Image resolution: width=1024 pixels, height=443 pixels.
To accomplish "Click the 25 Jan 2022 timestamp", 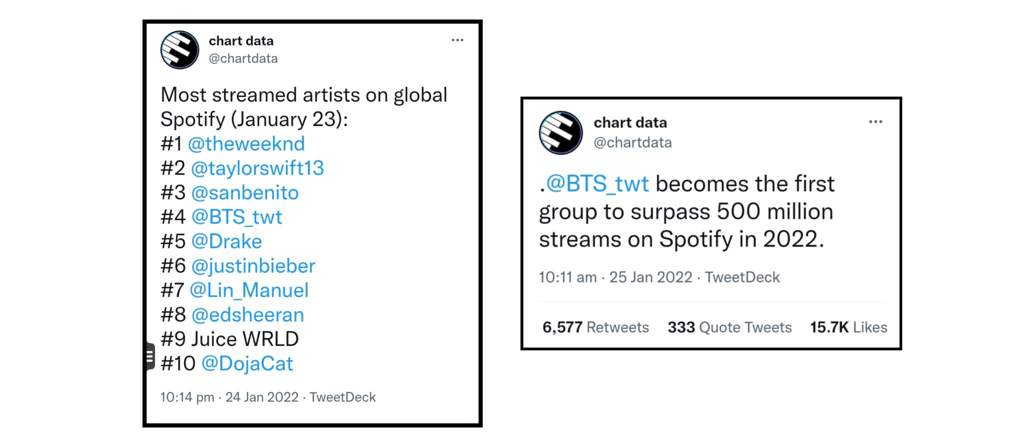I will pos(650,277).
